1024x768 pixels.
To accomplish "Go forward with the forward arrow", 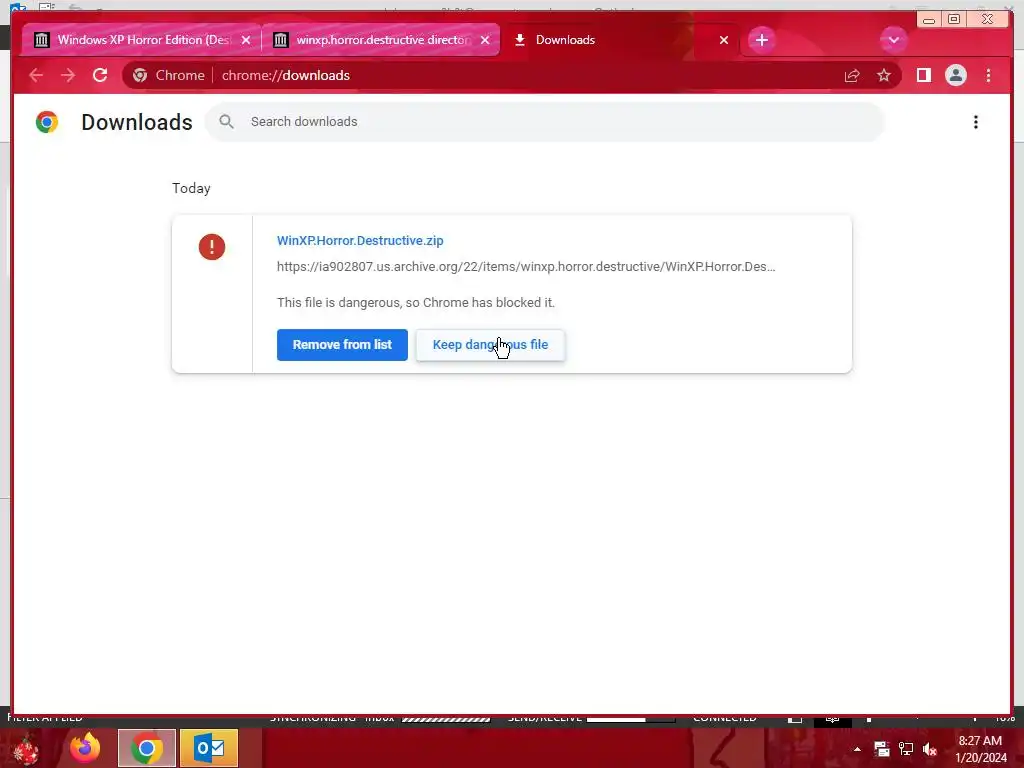I will tap(68, 75).
